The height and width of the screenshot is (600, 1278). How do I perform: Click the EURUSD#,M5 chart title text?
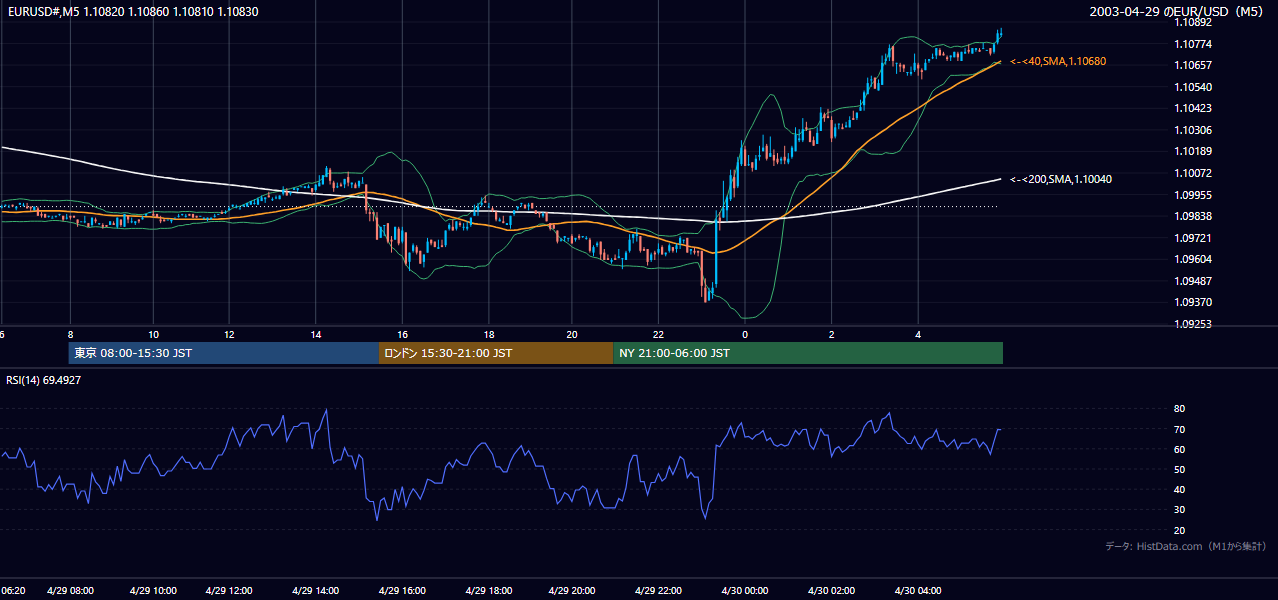coord(131,10)
